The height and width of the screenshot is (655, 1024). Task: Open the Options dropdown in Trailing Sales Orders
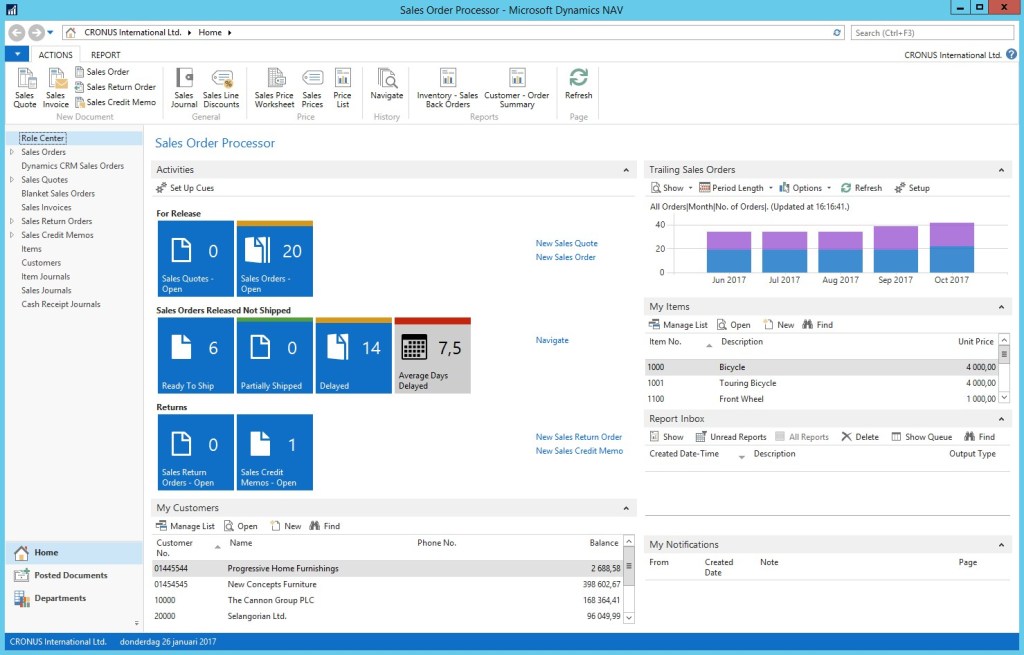click(x=806, y=188)
